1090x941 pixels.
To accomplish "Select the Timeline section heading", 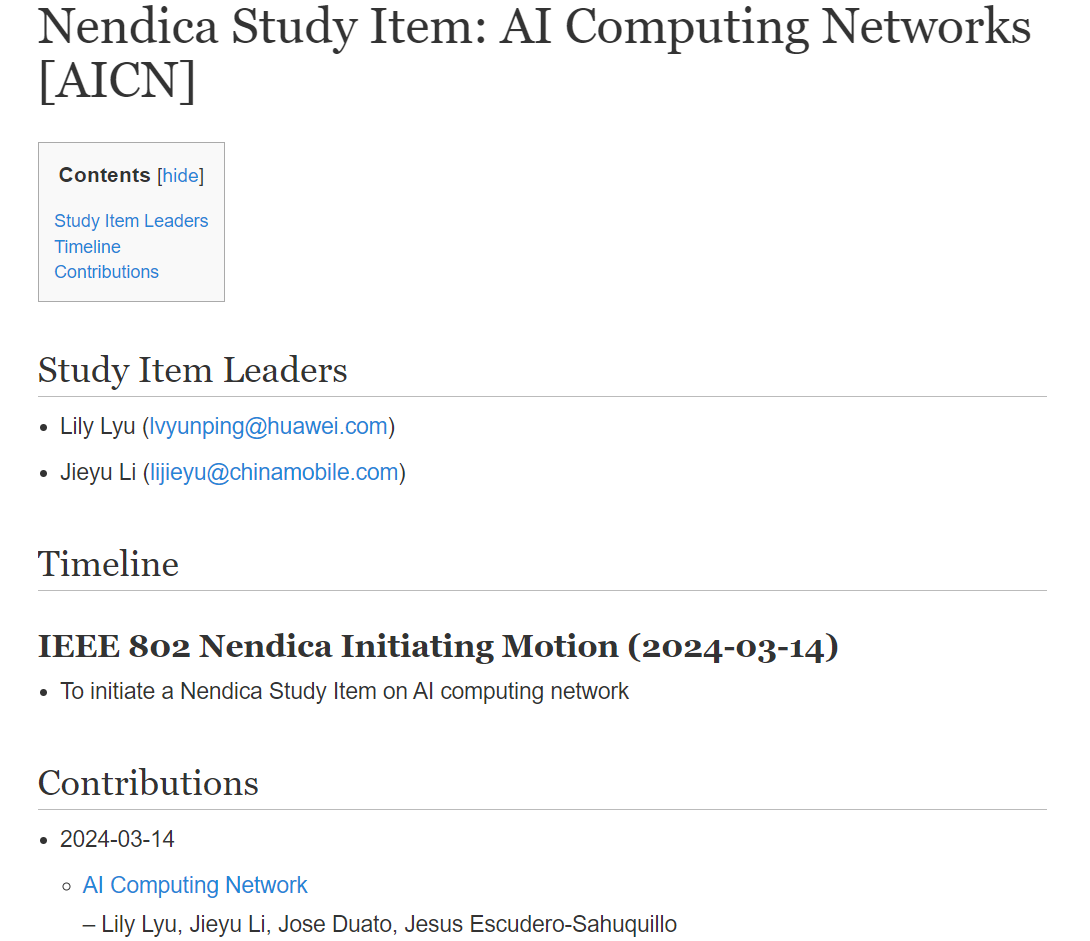I will click(108, 564).
